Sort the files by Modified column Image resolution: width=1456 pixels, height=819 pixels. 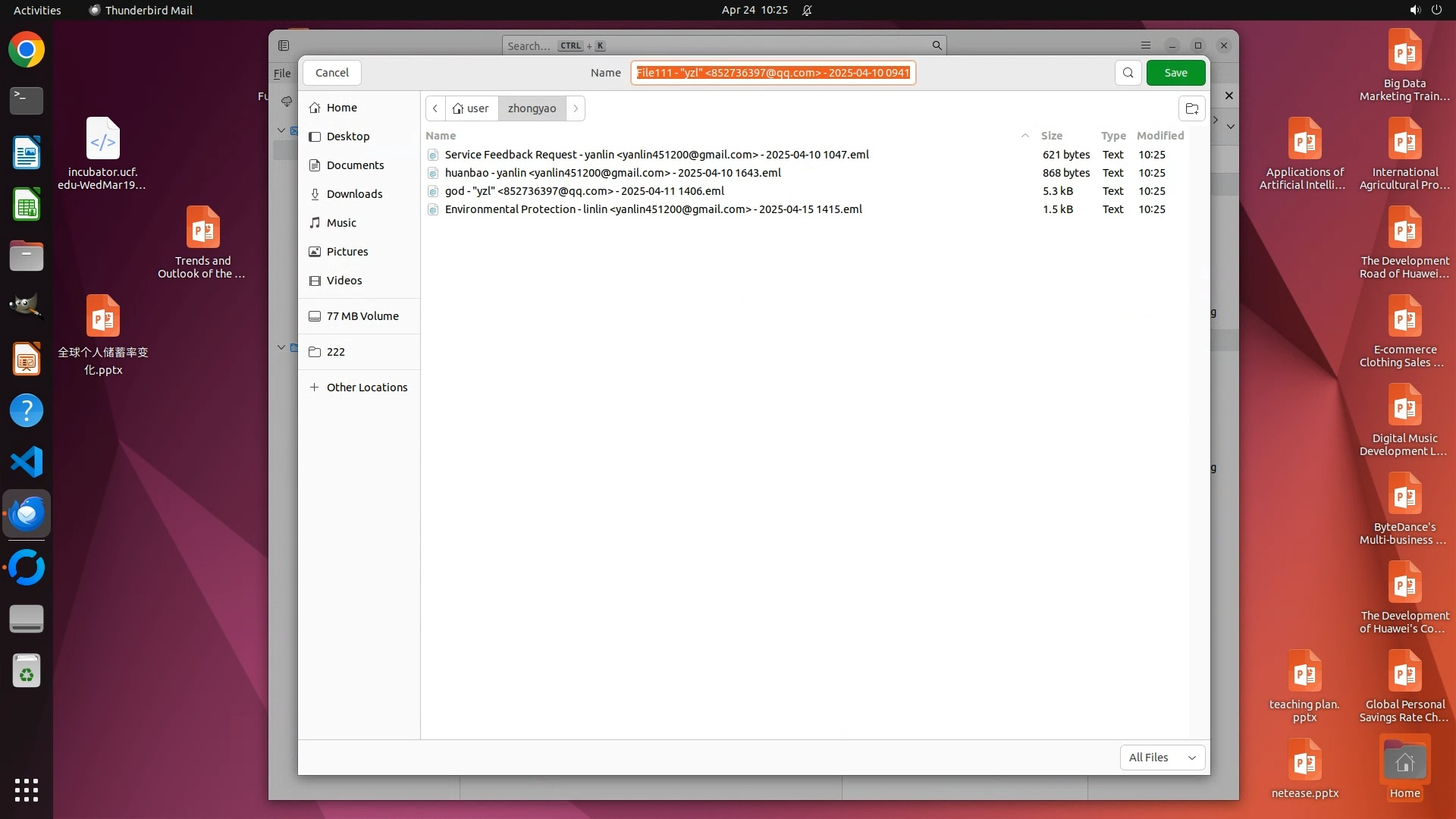tap(1159, 136)
